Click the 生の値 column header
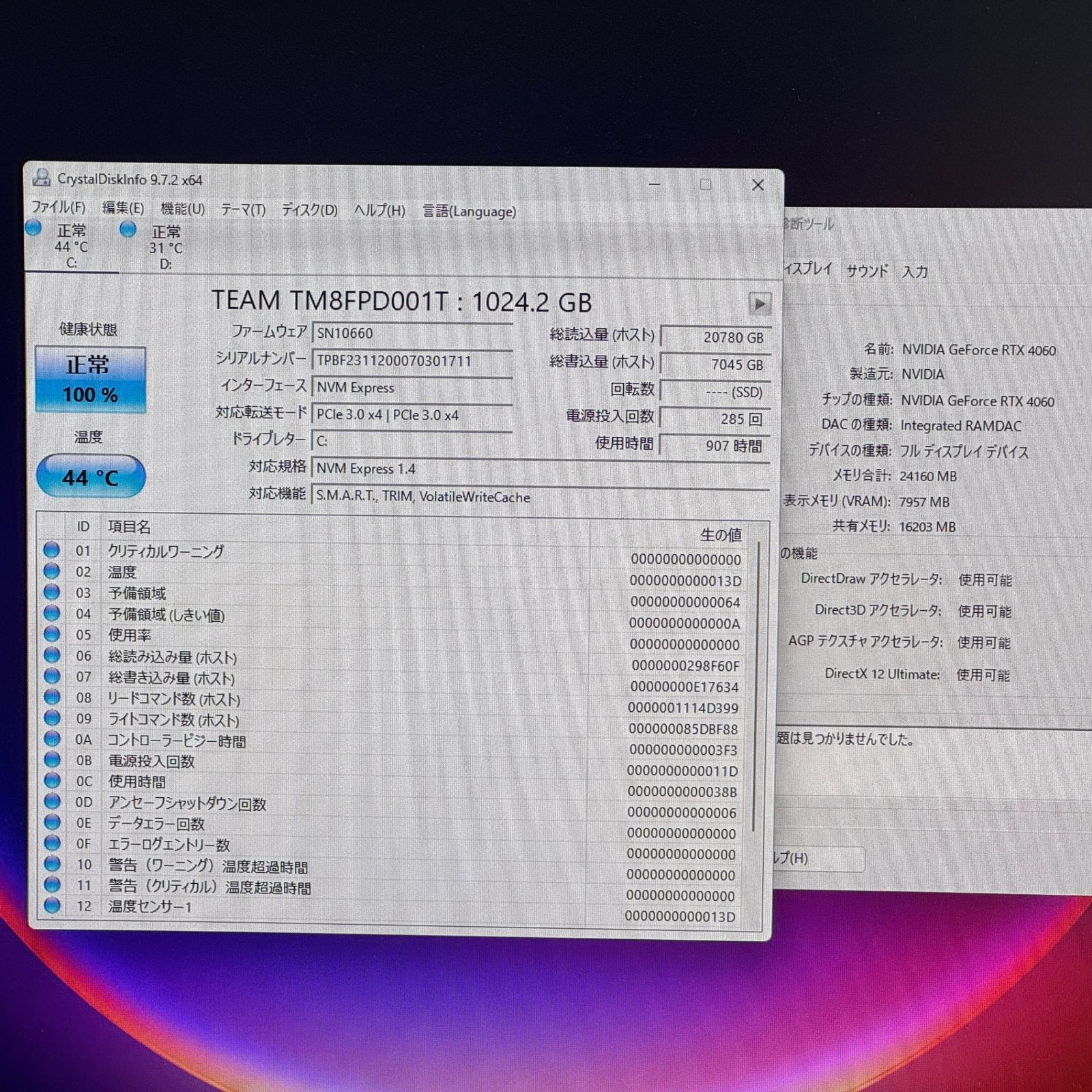 (721, 535)
